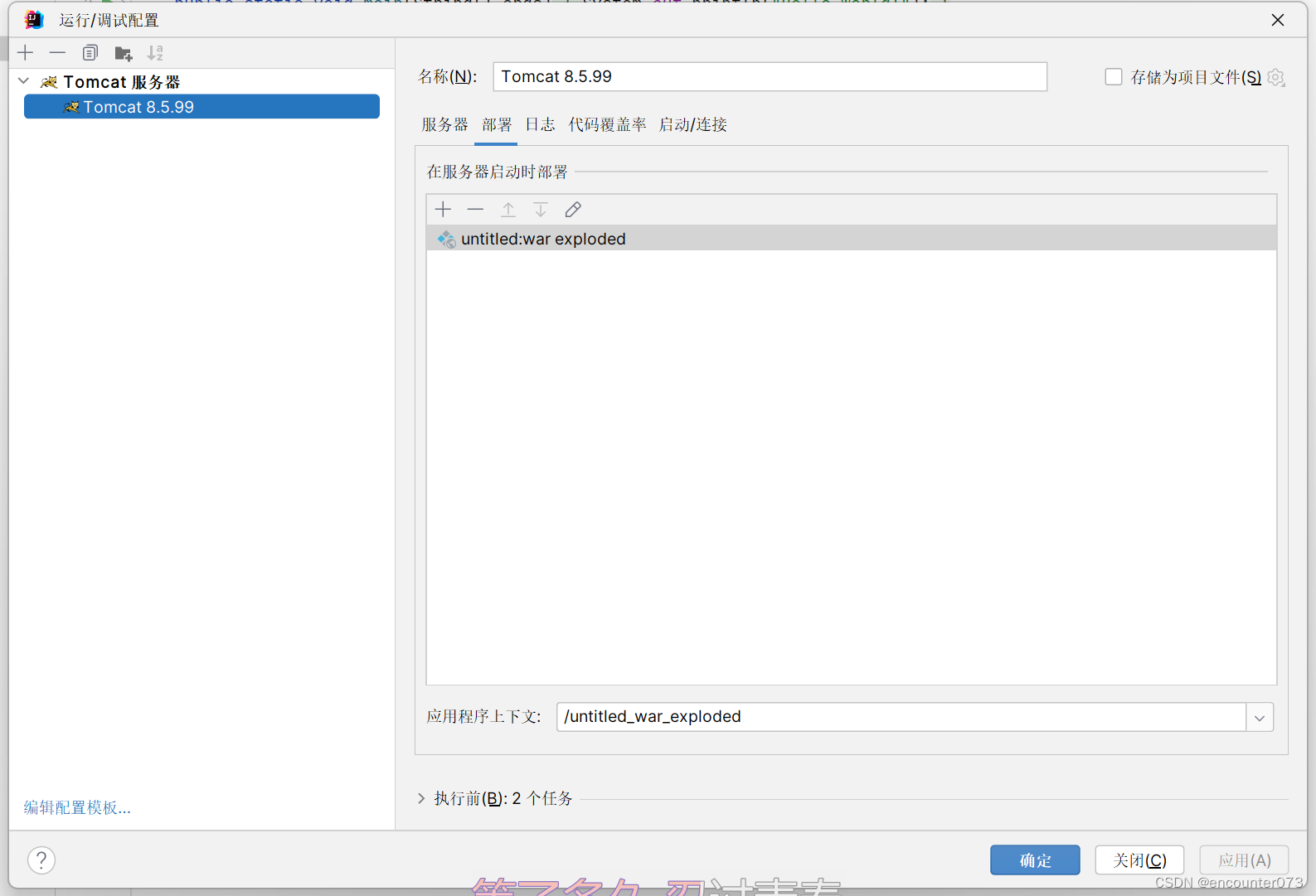This screenshot has width=1316, height=896.
Task: Switch to the 代码覆盖率 tab
Action: tap(607, 124)
